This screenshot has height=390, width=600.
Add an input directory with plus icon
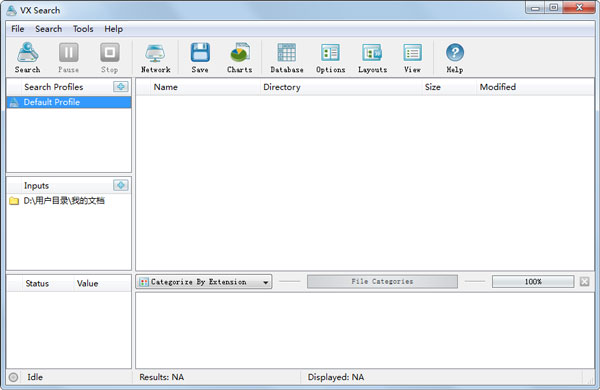[x=121, y=185]
